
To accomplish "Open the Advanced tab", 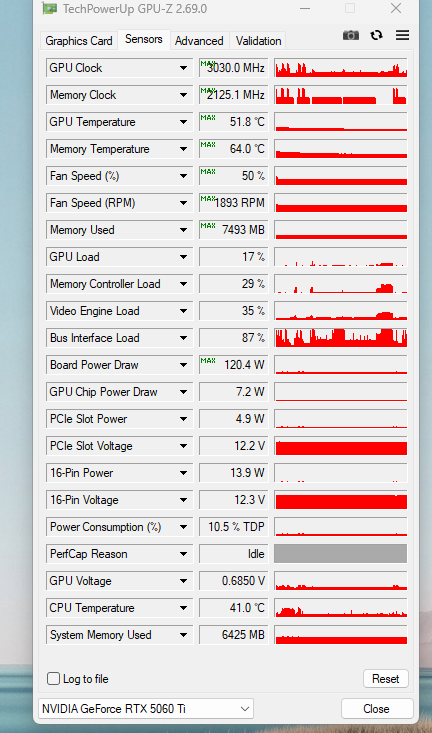I will click(199, 41).
